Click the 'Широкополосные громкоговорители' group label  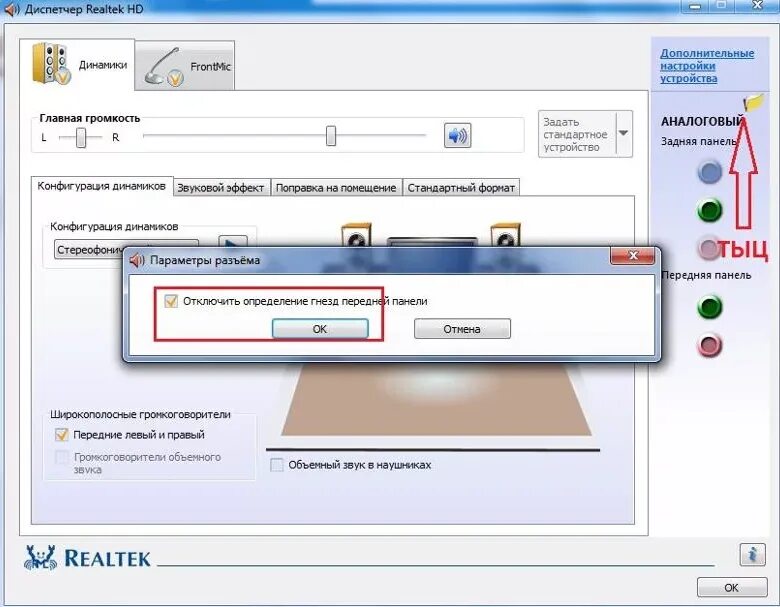[140, 414]
